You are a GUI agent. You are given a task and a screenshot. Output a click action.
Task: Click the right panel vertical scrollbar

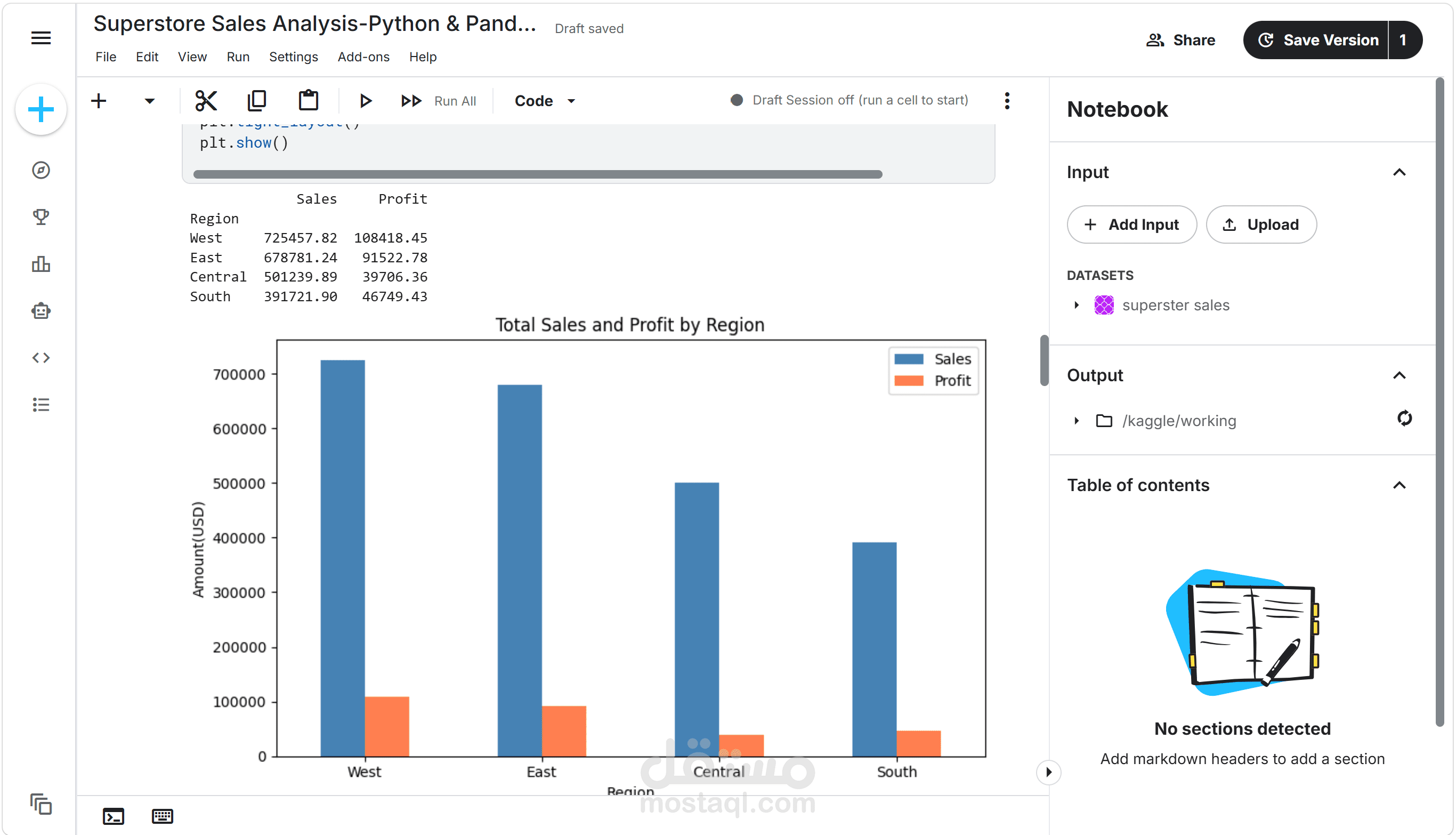[1439, 402]
